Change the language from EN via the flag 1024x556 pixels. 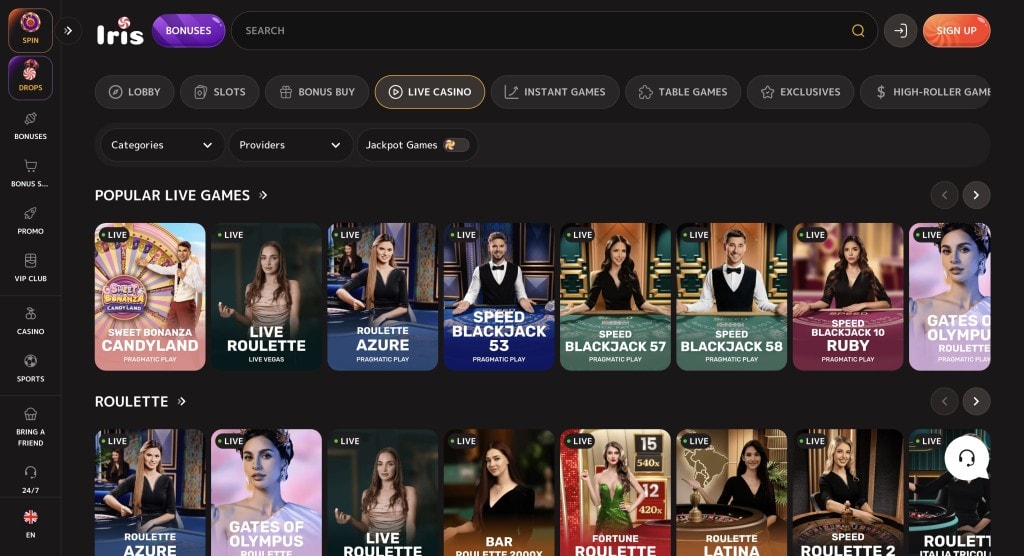(x=30, y=517)
